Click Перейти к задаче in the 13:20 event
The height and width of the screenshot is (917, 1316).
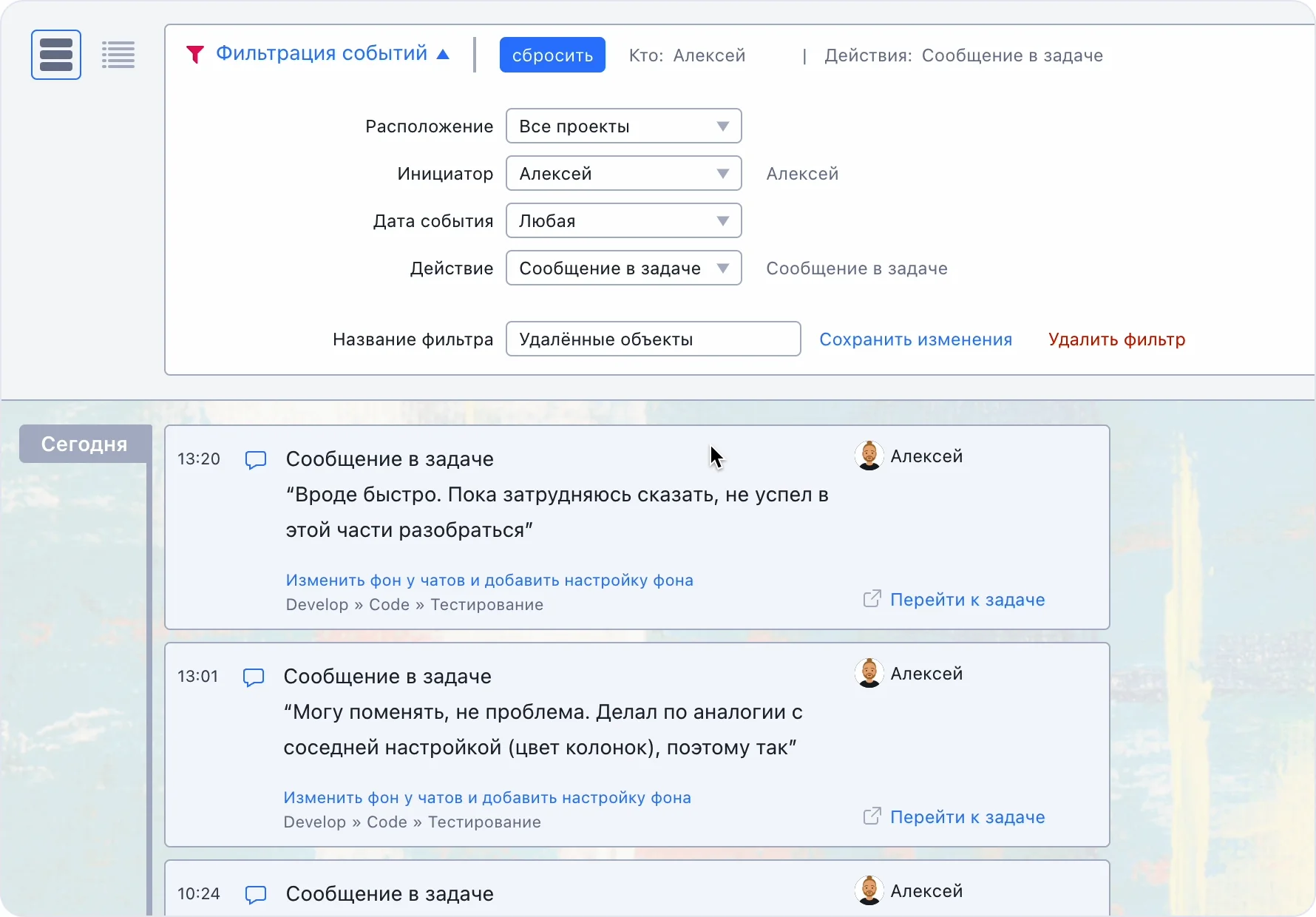[967, 600]
